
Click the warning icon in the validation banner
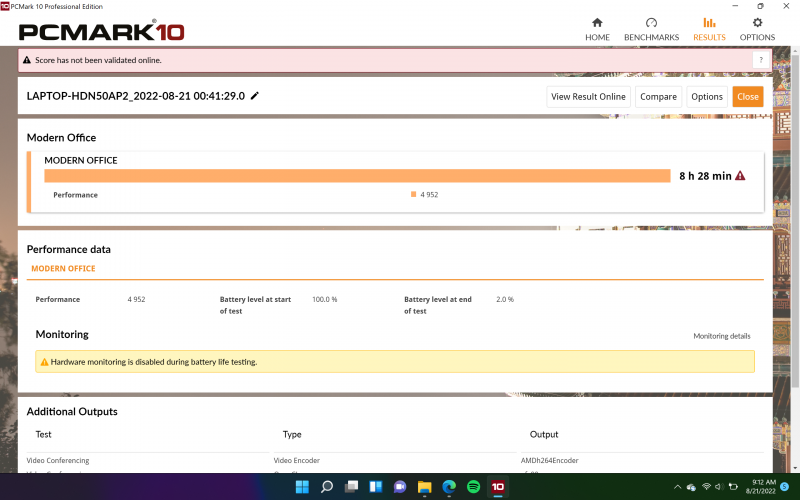tap(27, 60)
